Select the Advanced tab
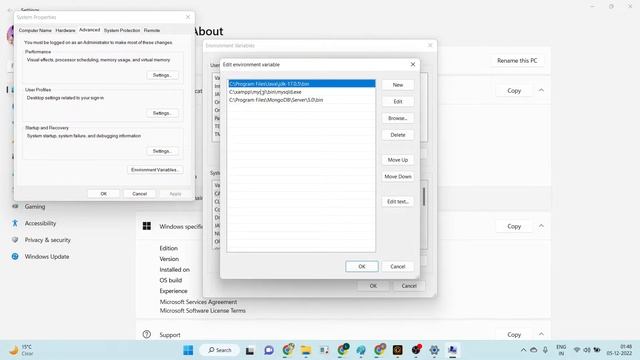This screenshot has height=360, width=640. 89,30
